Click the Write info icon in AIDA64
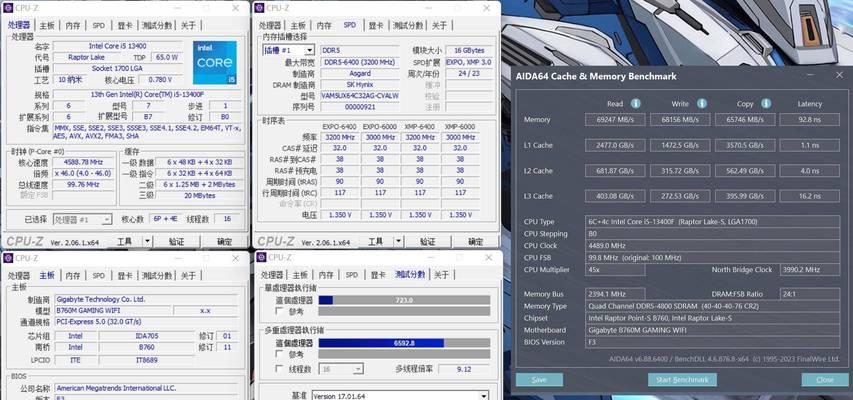 pyautogui.click(x=702, y=103)
